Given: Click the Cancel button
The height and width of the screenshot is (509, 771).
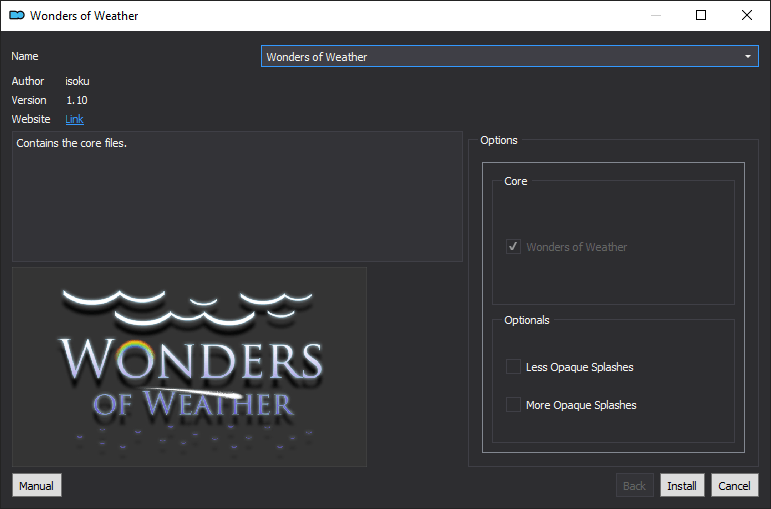Looking at the screenshot, I should point(735,486).
